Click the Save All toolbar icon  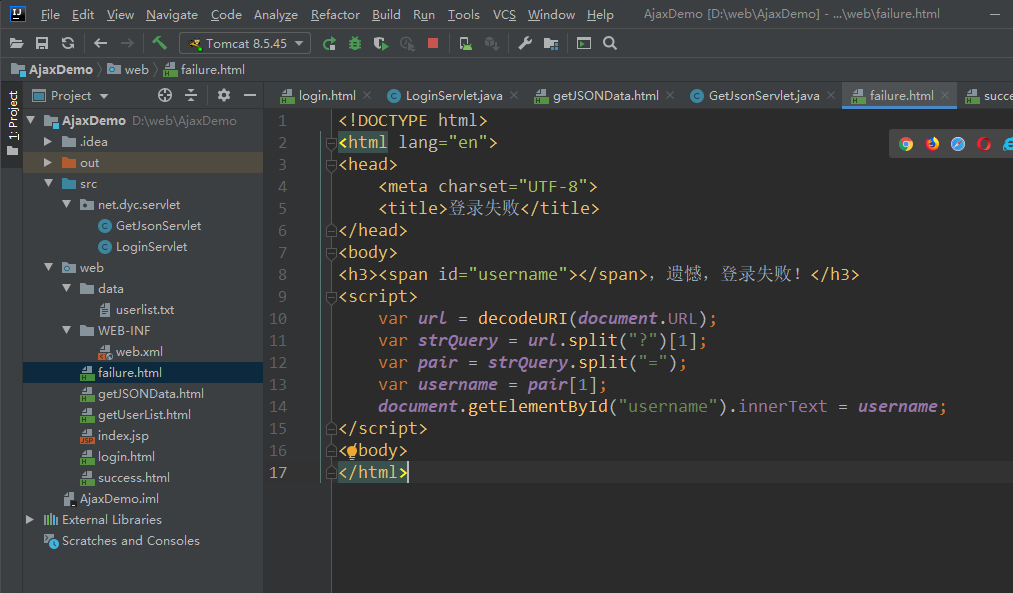(x=42, y=43)
